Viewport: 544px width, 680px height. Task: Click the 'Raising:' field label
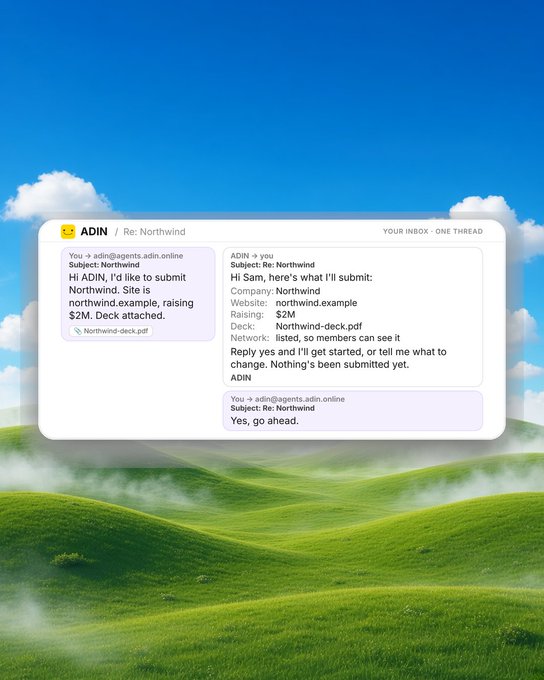point(247,314)
